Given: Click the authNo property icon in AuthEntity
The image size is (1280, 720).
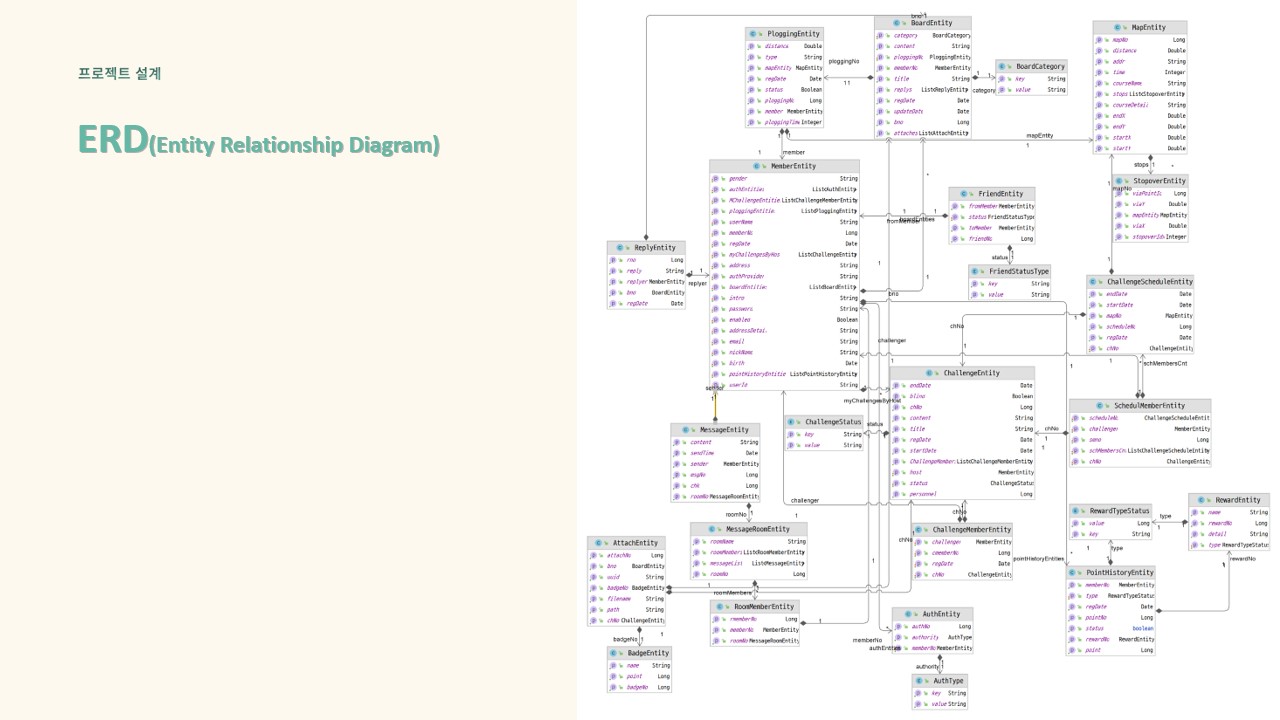Looking at the screenshot, I should pos(899,626).
